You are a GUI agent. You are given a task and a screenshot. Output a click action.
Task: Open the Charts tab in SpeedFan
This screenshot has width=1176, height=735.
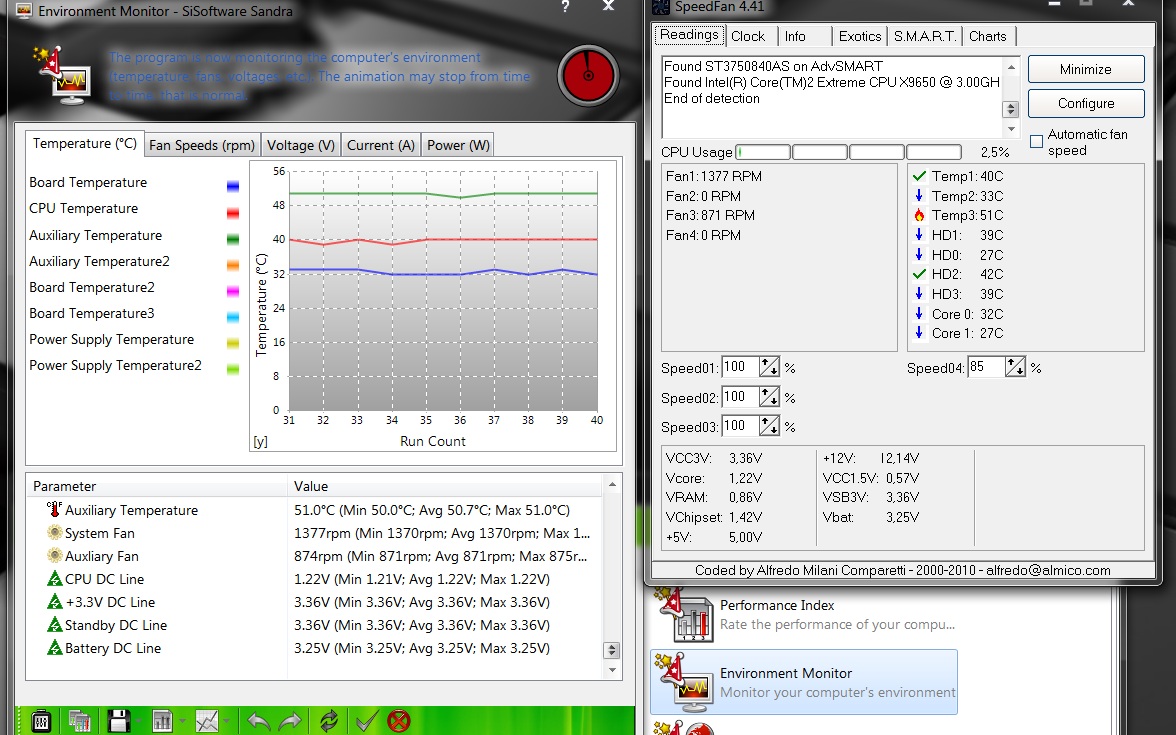988,36
